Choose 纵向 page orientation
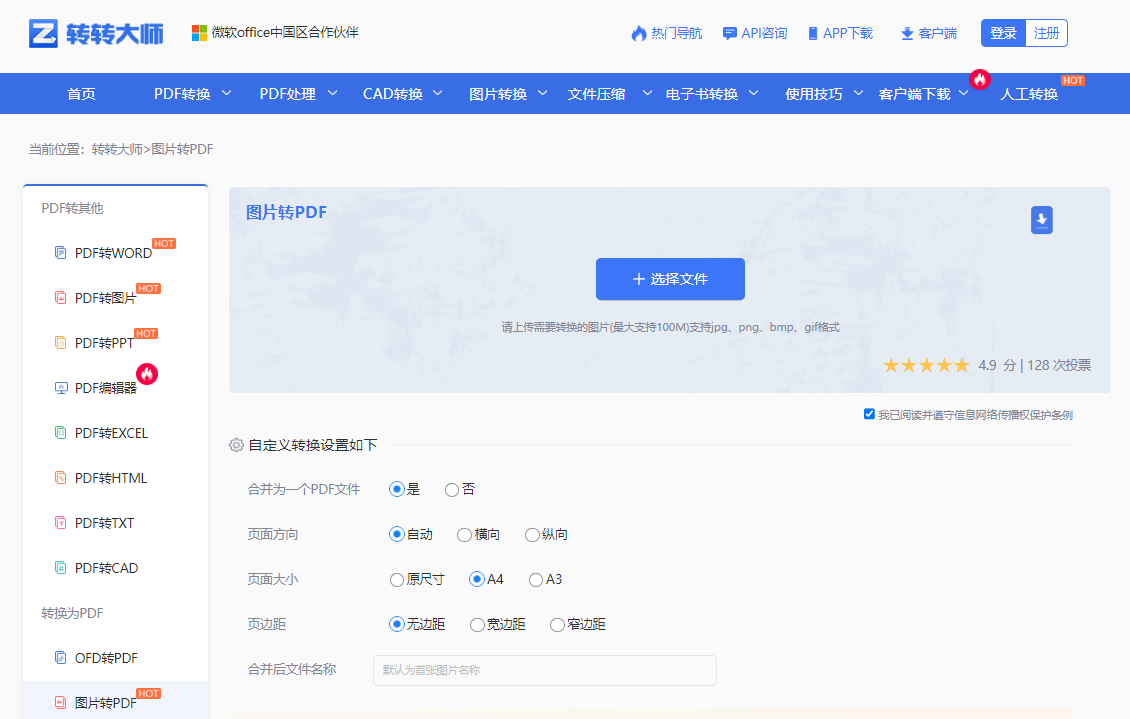 (x=532, y=534)
